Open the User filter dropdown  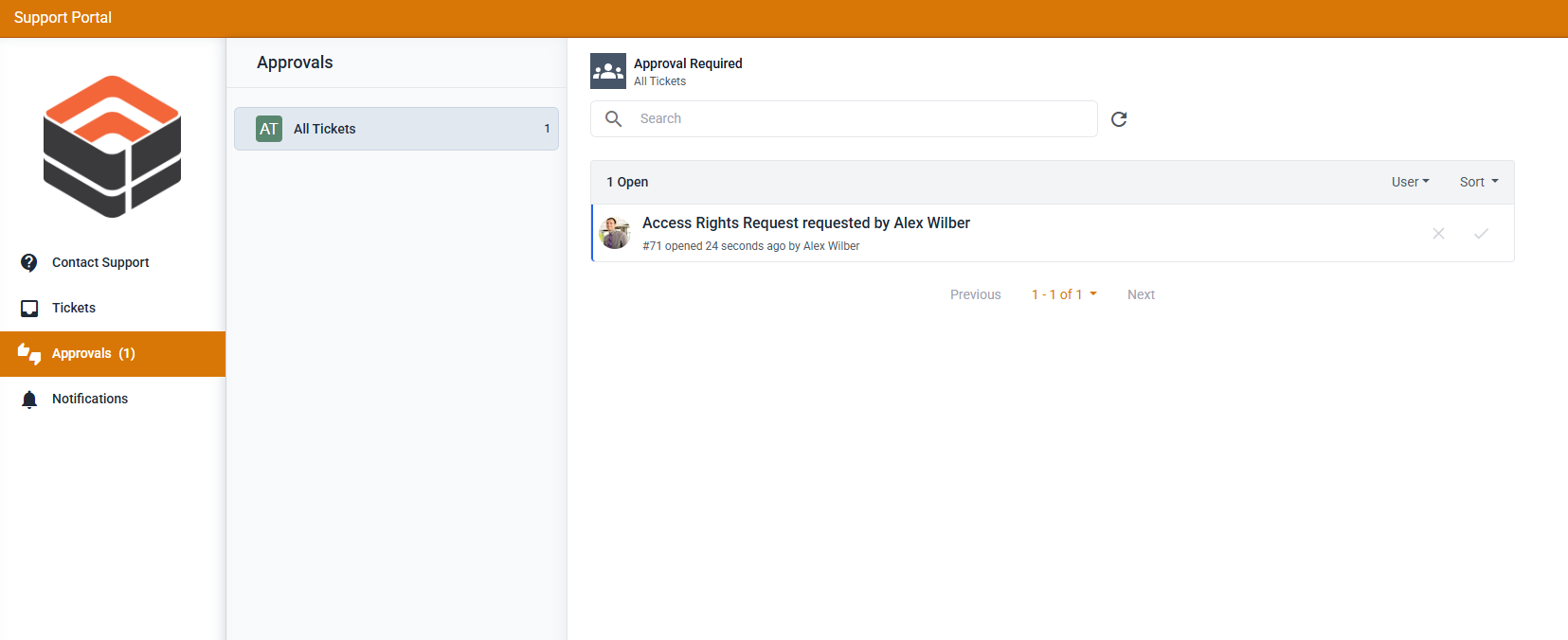[x=1410, y=182]
